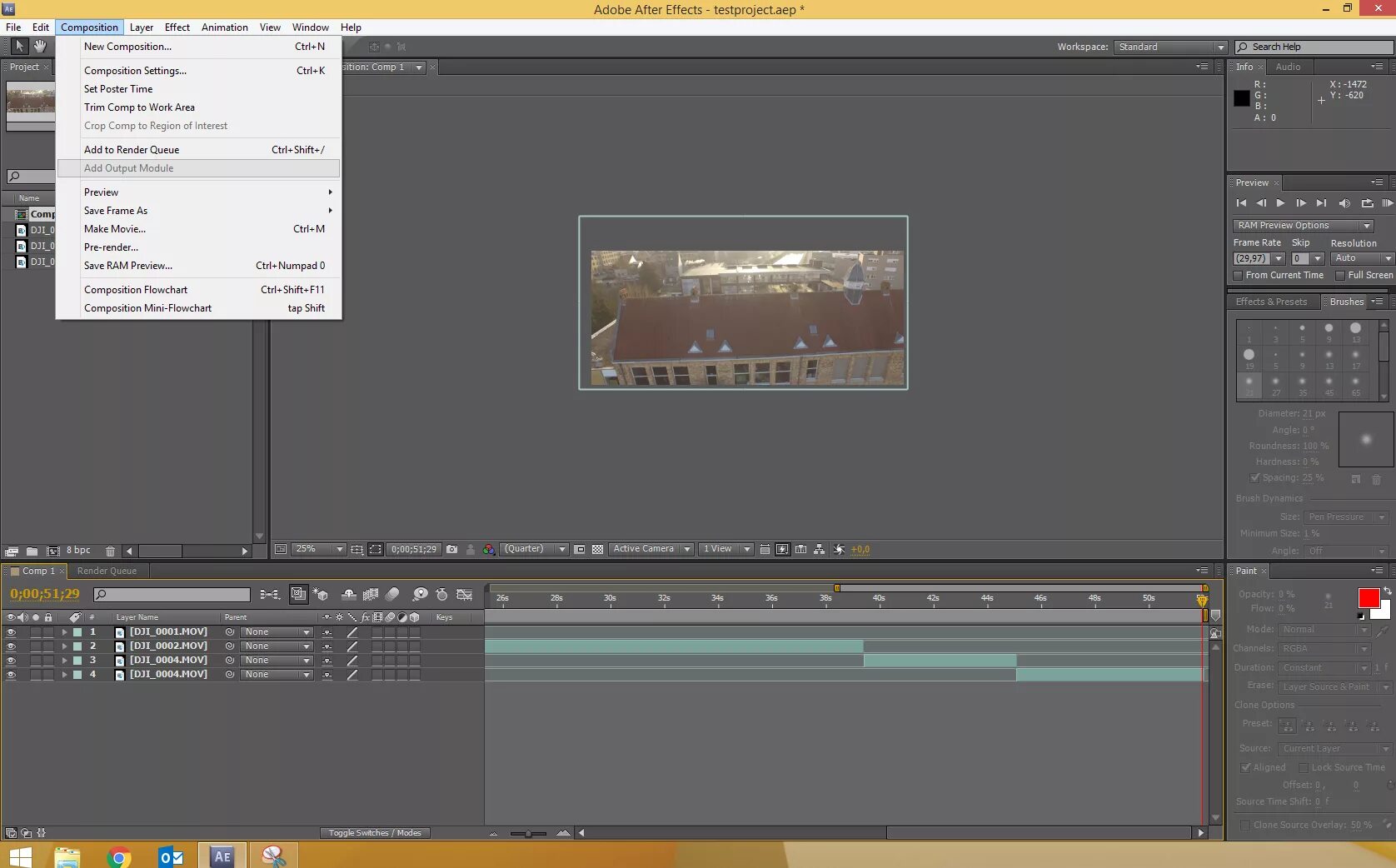Click the composition flowchart icon in the viewer
Image resolution: width=1396 pixels, height=868 pixels.
820,550
